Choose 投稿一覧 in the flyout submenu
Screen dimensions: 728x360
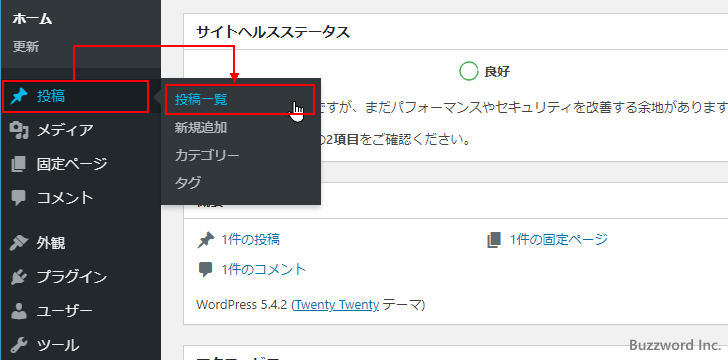click(x=201, y=99)
